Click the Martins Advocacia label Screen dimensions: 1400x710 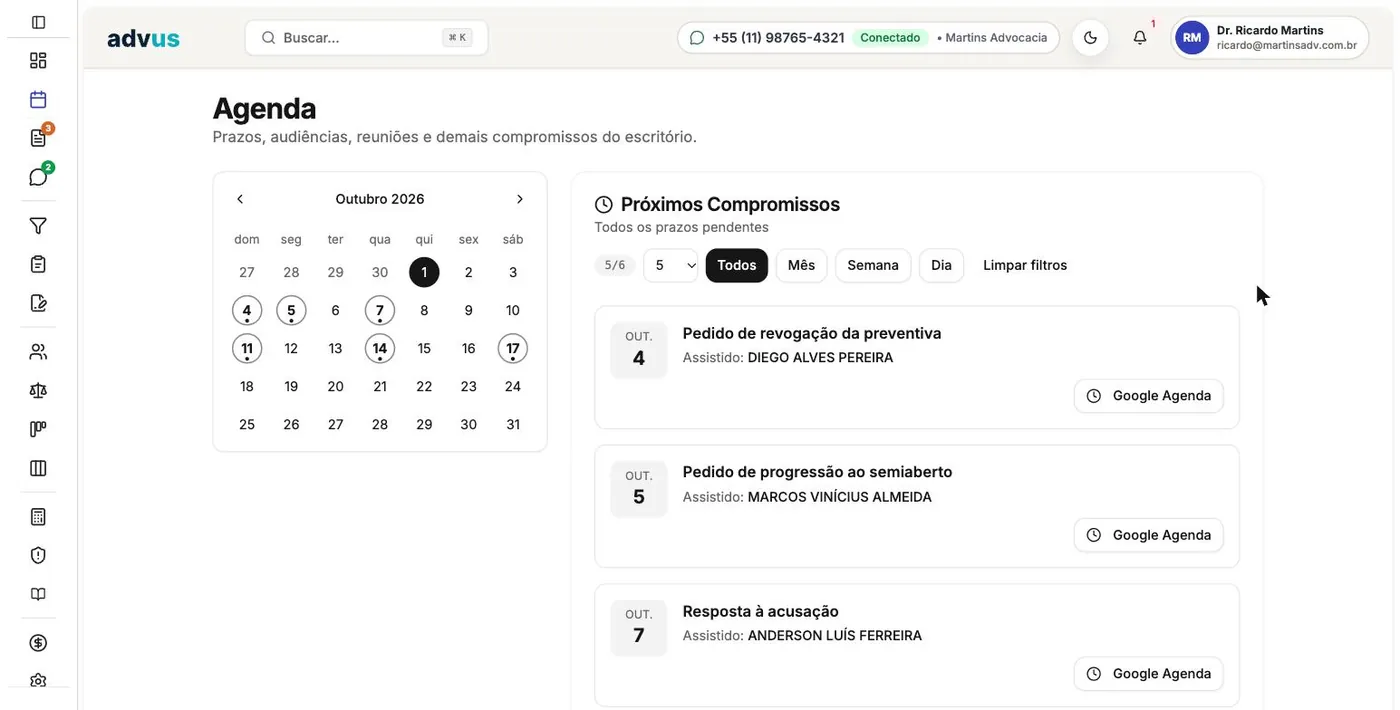995,38
